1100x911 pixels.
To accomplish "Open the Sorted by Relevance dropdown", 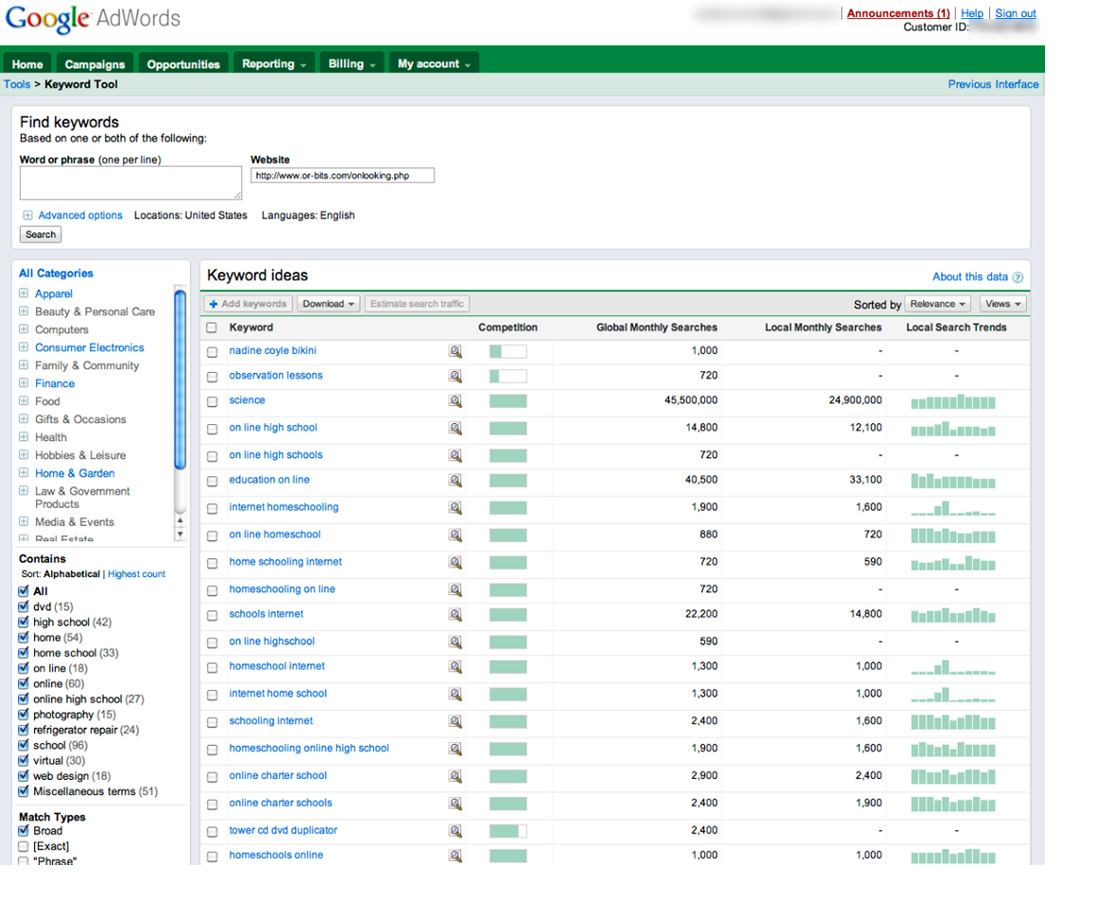I will 938,304.
